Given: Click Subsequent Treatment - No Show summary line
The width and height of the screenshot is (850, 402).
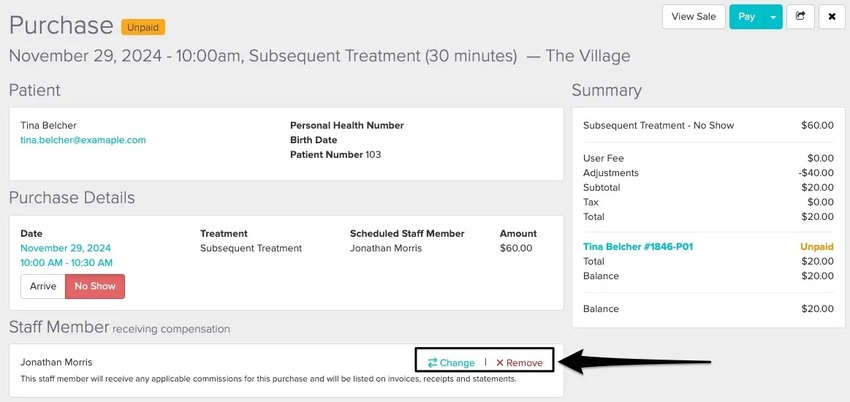Looking at the screenshot, I should coord(658,125).
